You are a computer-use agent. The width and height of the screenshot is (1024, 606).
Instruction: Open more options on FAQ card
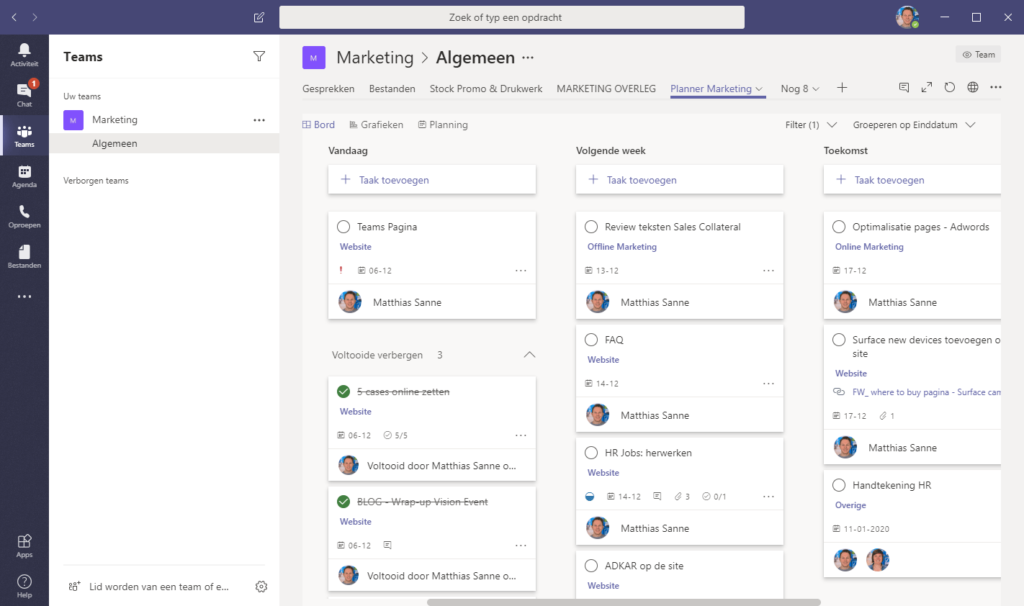pos(769,383)
